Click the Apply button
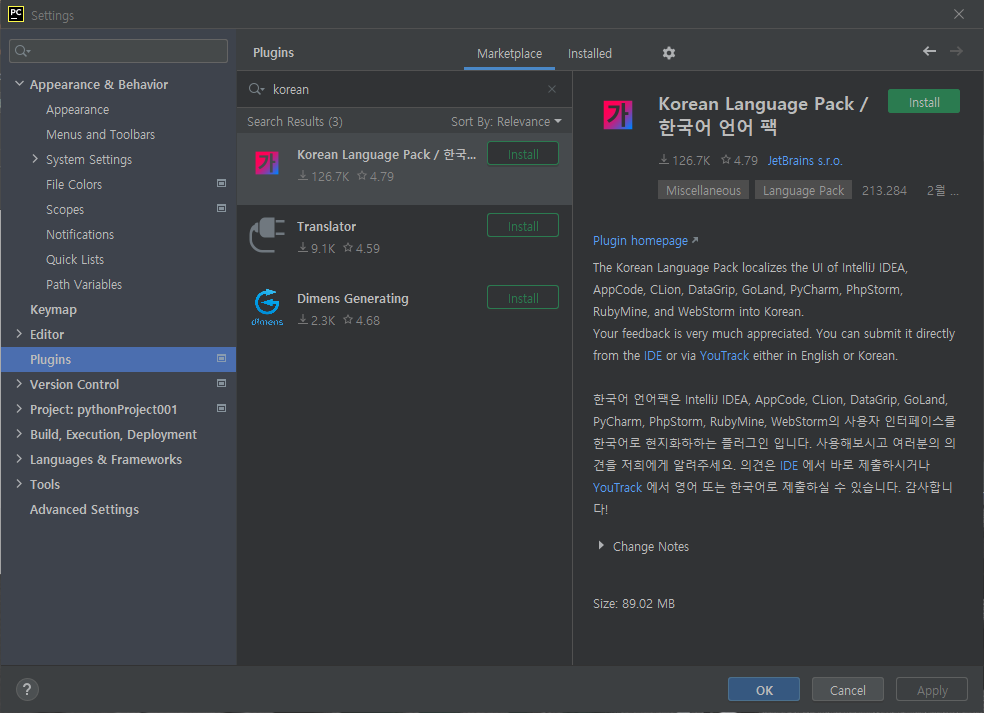 point(932,690)
